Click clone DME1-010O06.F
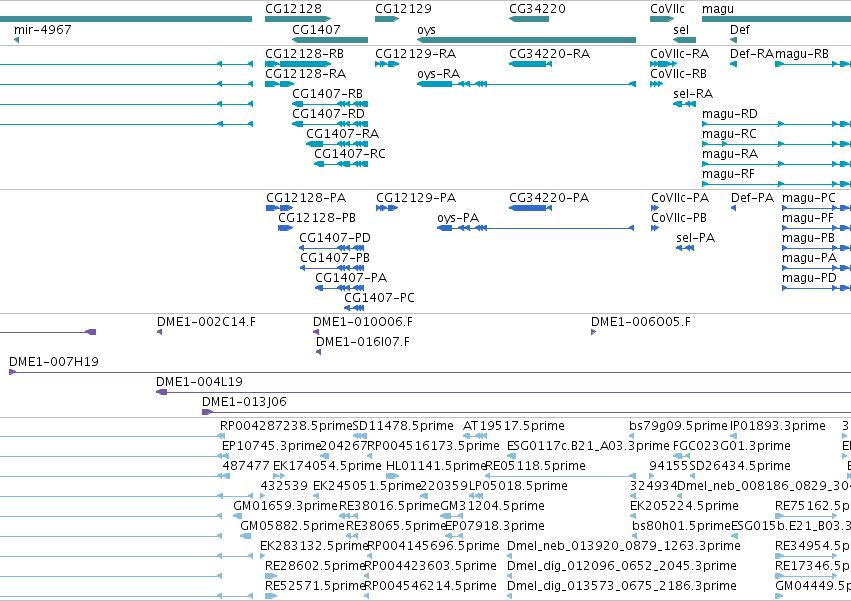The image size is (851, 601). pyautogui.click(x=316, y=332)
